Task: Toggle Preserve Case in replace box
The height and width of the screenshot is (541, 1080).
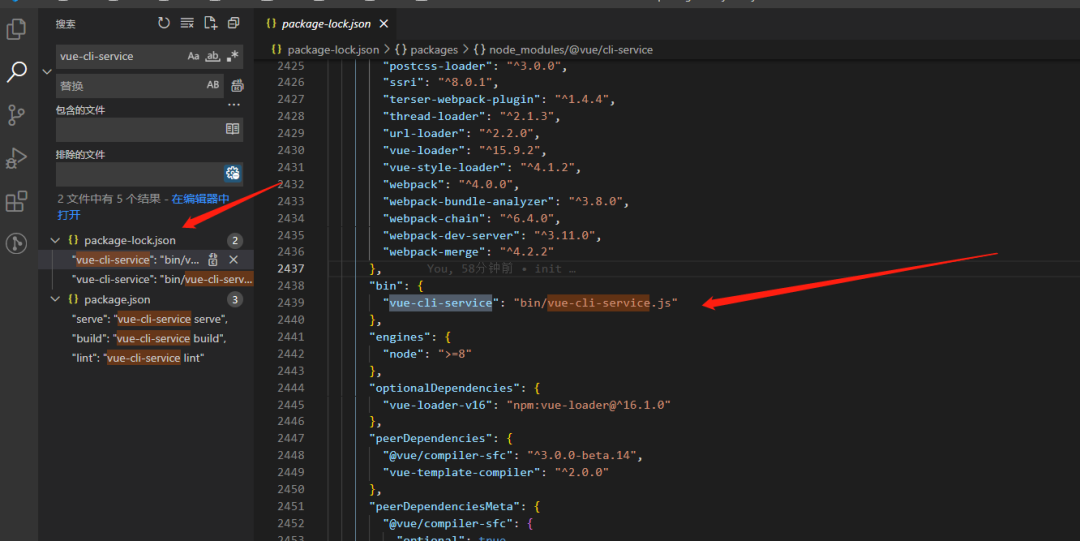Action: pos(213,85)
